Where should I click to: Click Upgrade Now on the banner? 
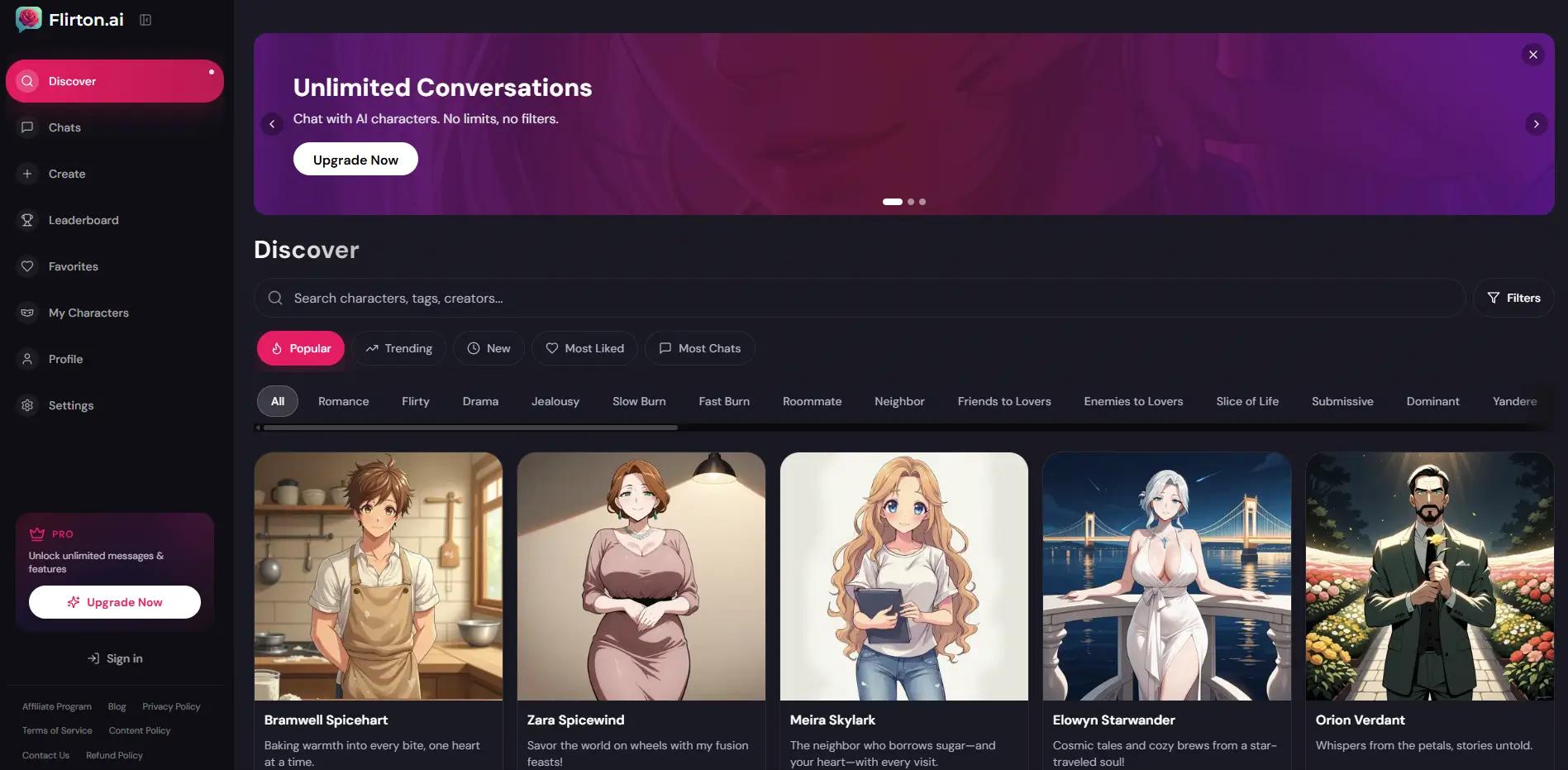click(355, 160)
